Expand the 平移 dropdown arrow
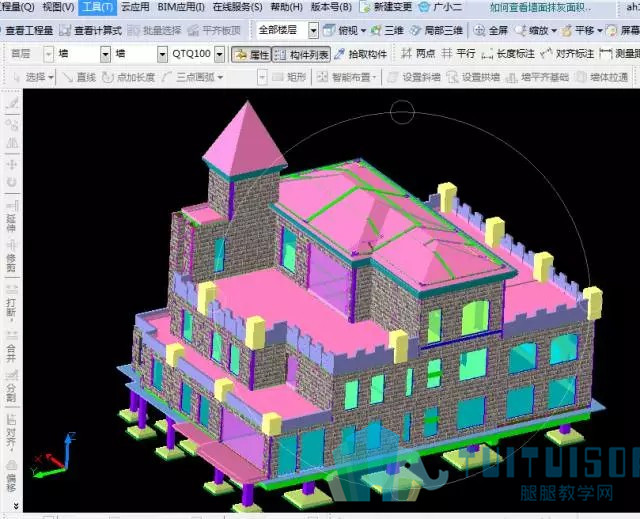The width and height of the screenshot is (640, 519). (x=600, y=31)
